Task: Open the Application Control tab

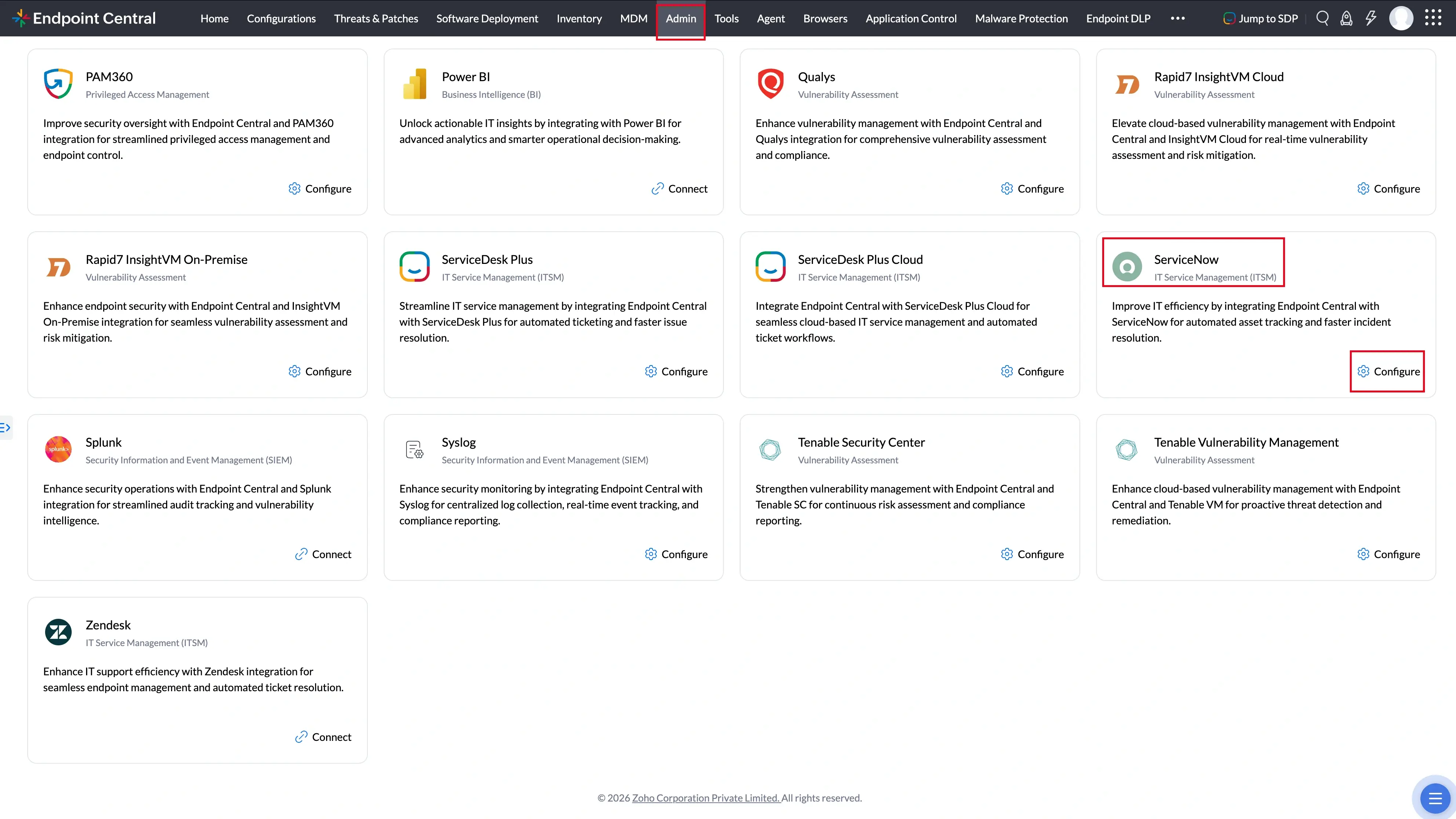Action: (x=911, y=18)
